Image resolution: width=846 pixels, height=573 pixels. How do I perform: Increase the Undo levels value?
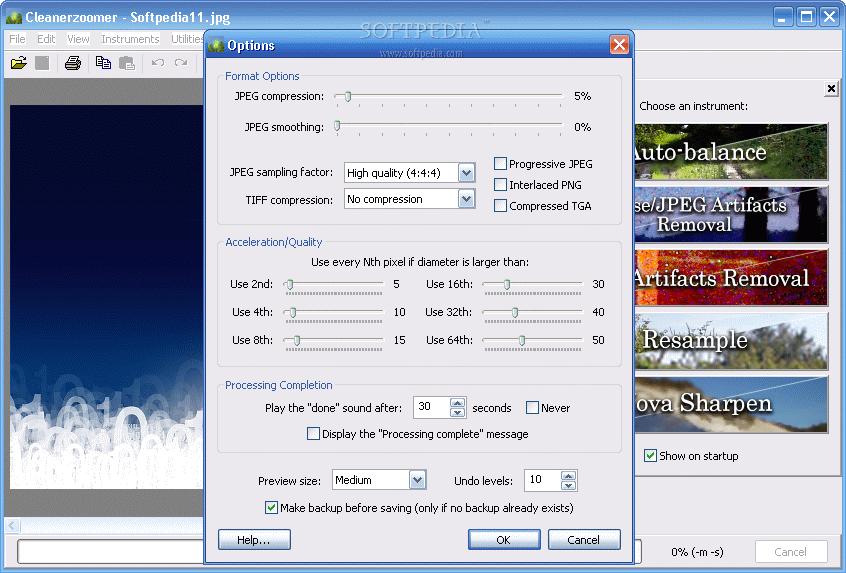tap(568, 475)
